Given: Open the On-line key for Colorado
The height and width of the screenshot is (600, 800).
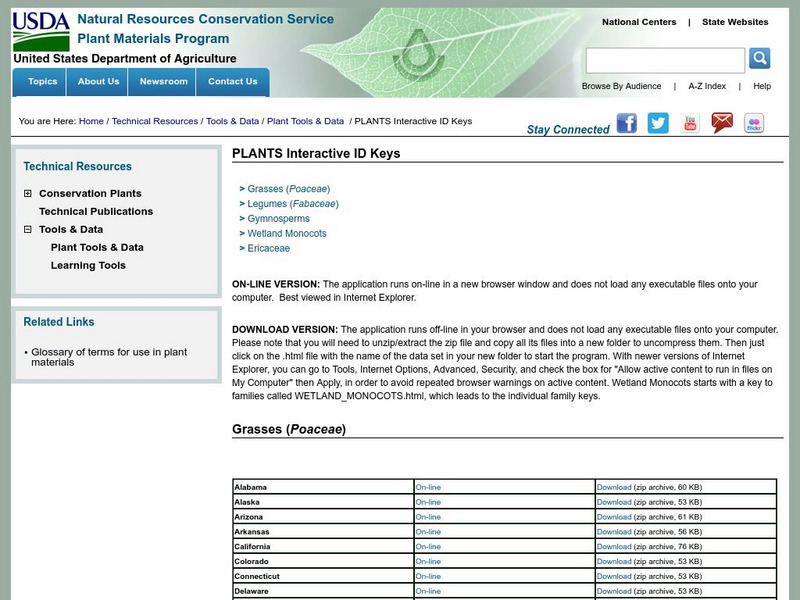Looking at the screenshot, I should [428, 561].
